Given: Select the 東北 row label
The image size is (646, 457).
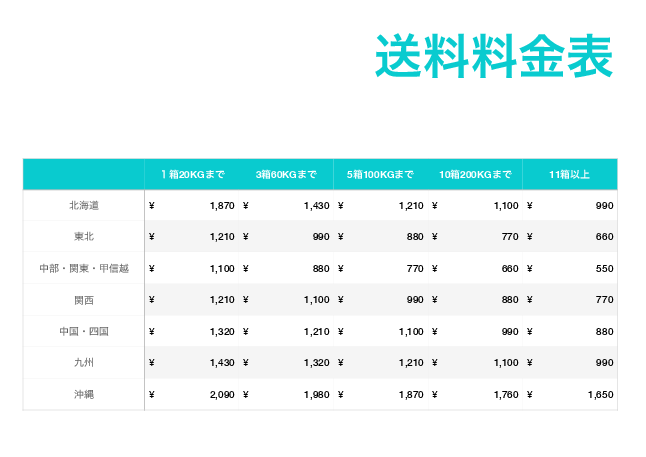Looking at the screenshot, I should (84, 237).
